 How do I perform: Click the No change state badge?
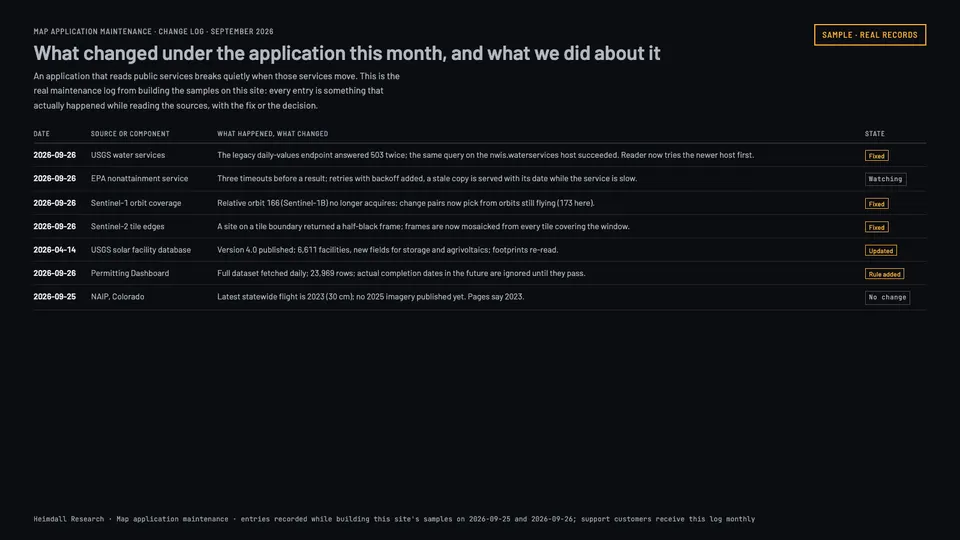coord(887,297)
